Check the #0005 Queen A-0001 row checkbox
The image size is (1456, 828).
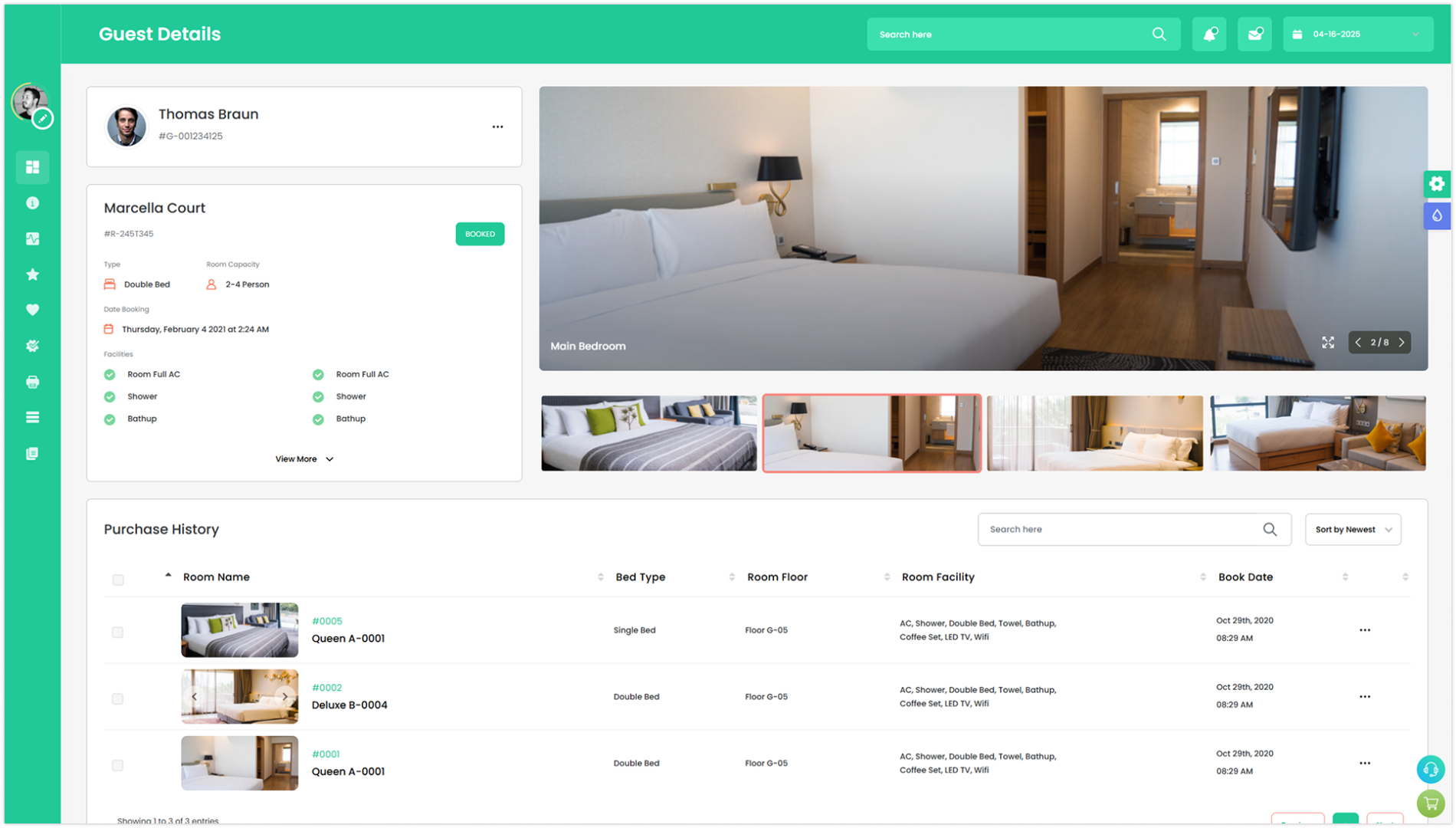(117, 632)
